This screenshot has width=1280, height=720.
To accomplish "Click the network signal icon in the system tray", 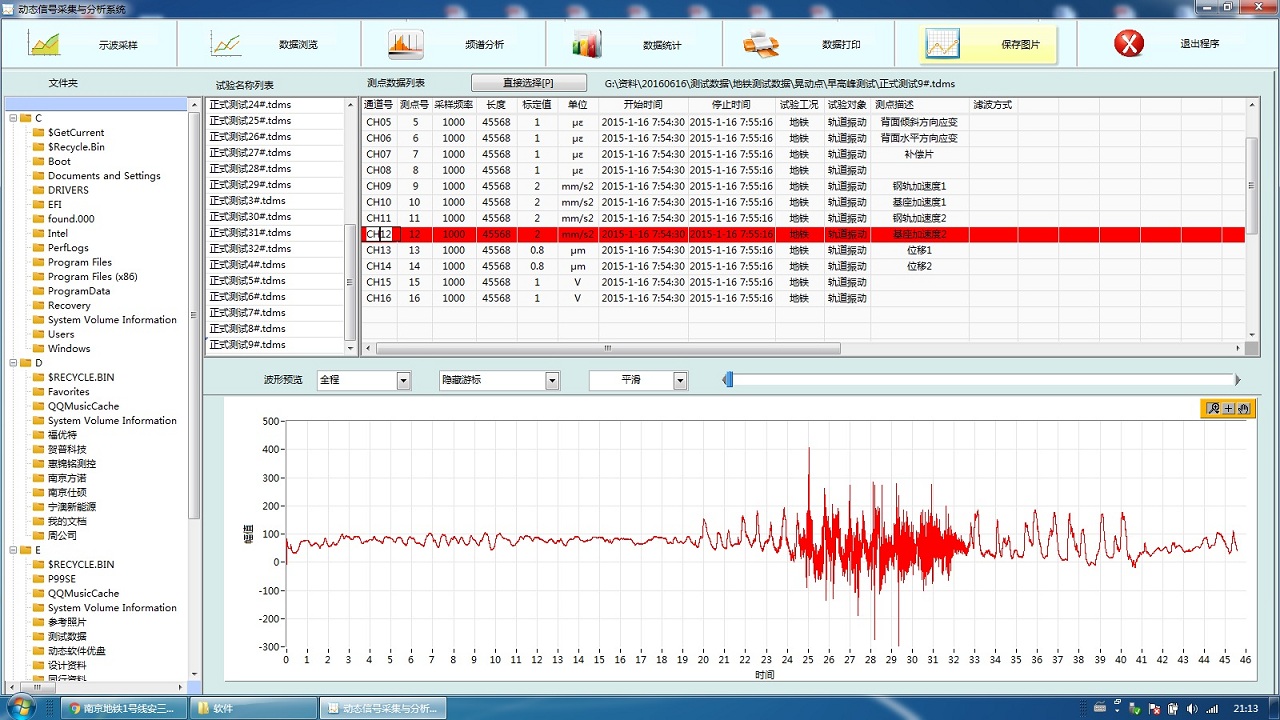I will pos(1212,708).
